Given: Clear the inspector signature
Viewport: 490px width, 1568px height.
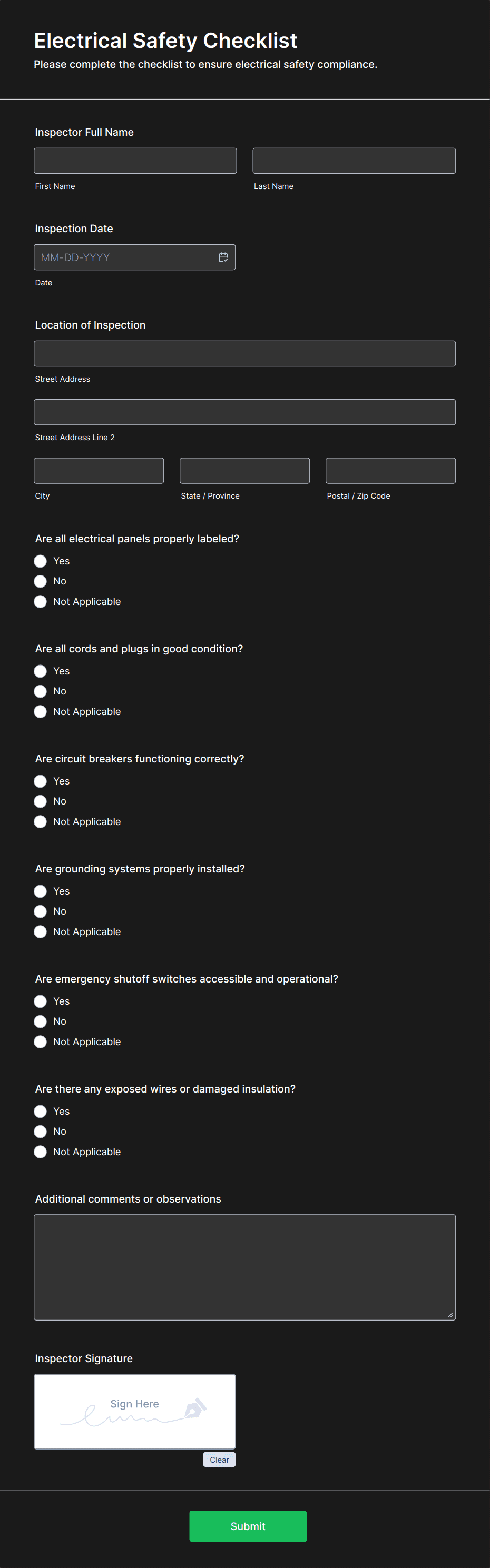Looking at the screenshot, I should pos(219,1460).
